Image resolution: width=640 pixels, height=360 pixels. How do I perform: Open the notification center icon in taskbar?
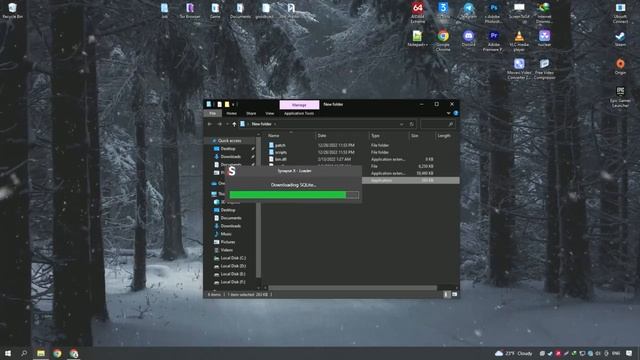click(629, 353)
